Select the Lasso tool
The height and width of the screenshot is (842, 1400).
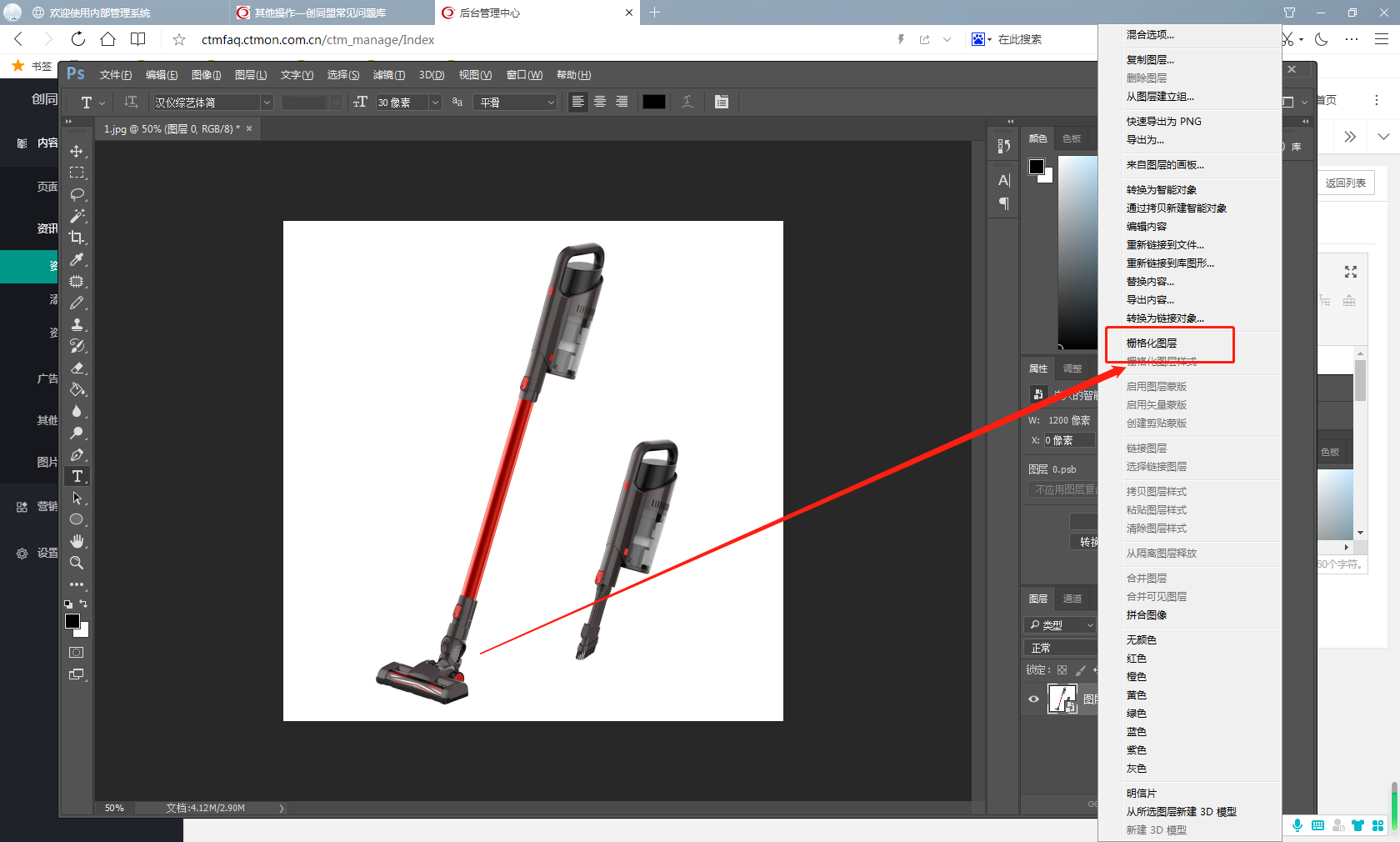[x=77, y=194]
